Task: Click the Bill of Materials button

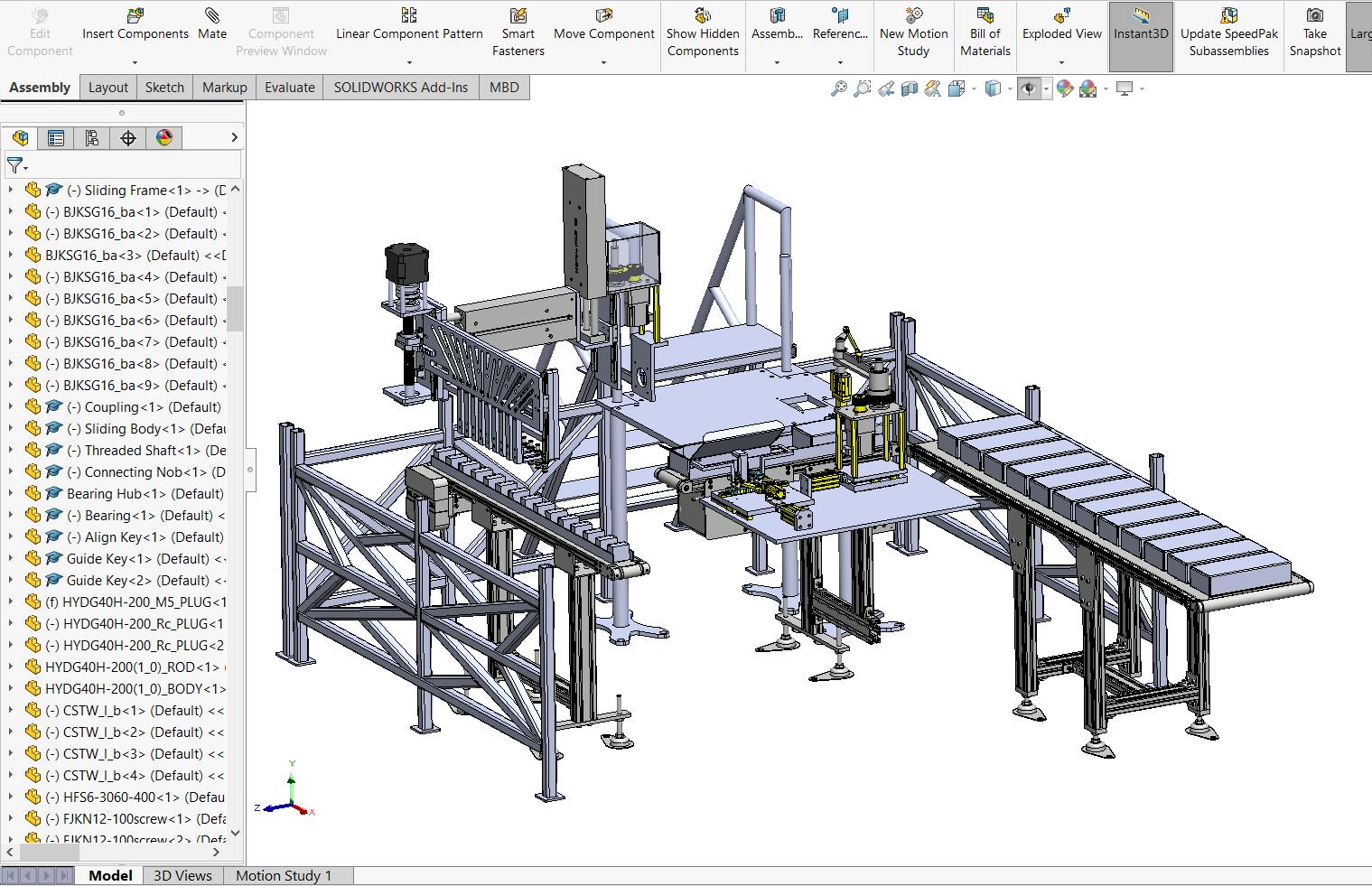Action: pyautogui.click(x=985, y=34)
